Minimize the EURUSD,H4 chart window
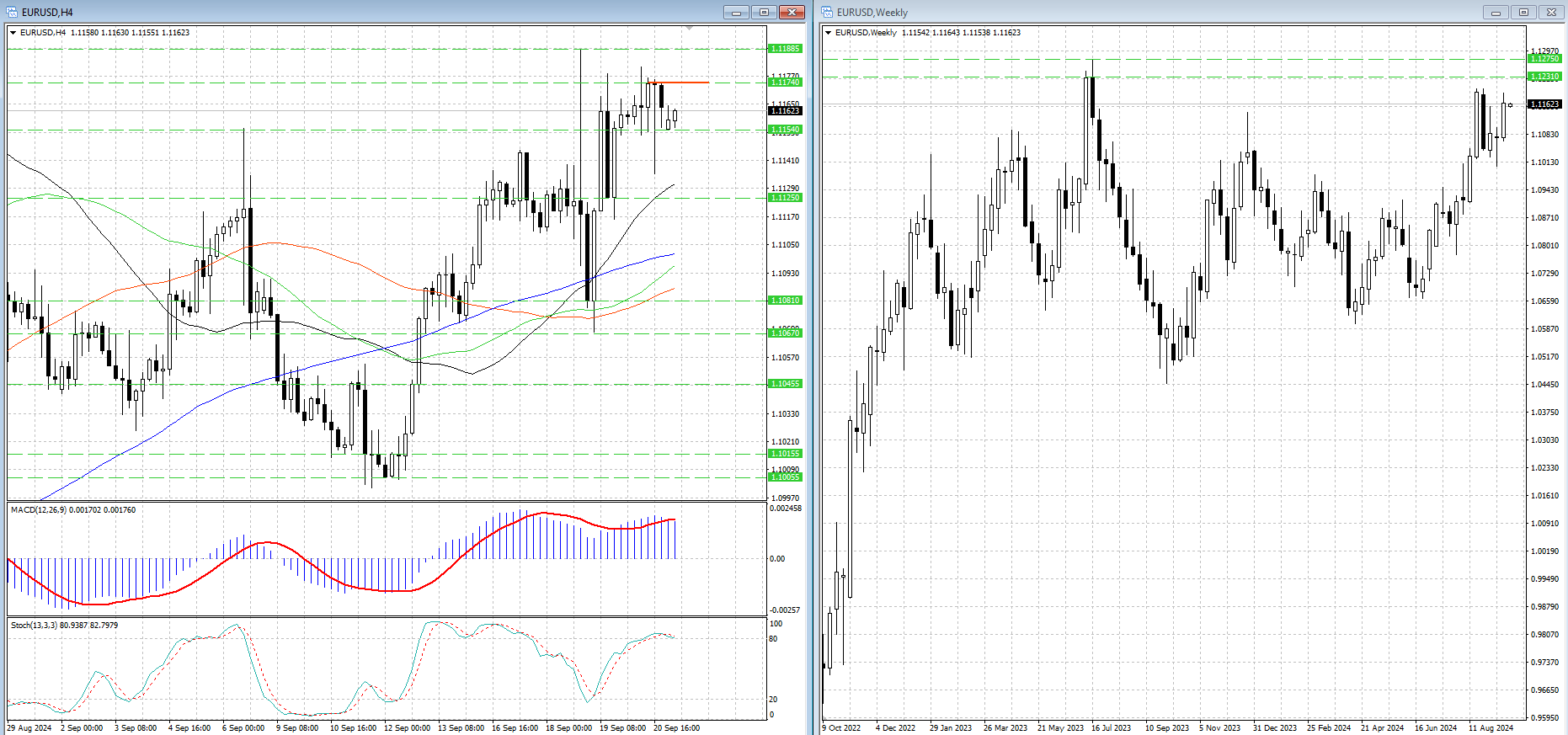Screen dimensions: 1568x735 [736, 12]
